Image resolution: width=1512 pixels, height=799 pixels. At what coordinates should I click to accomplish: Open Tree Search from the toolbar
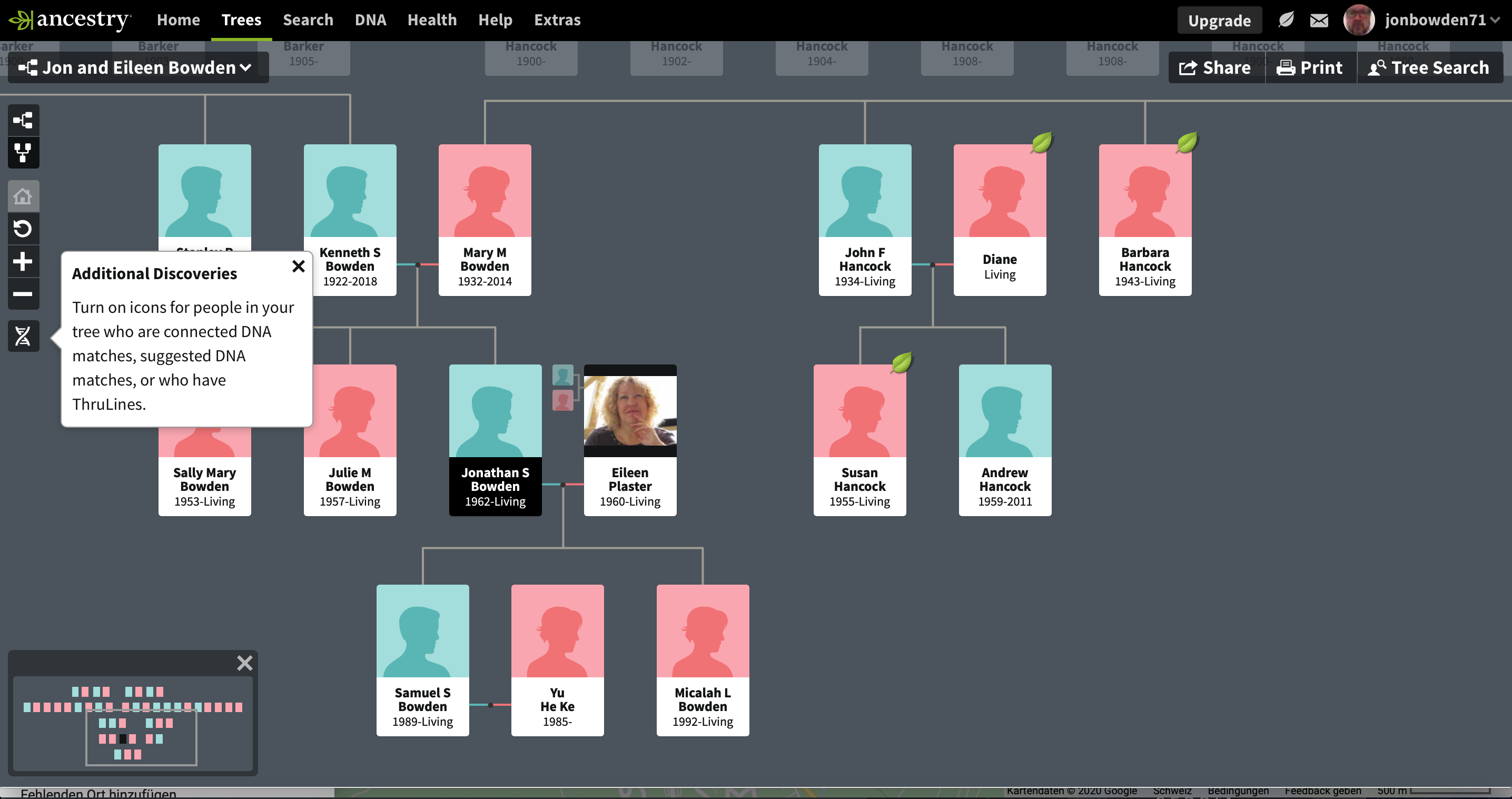1430,67
